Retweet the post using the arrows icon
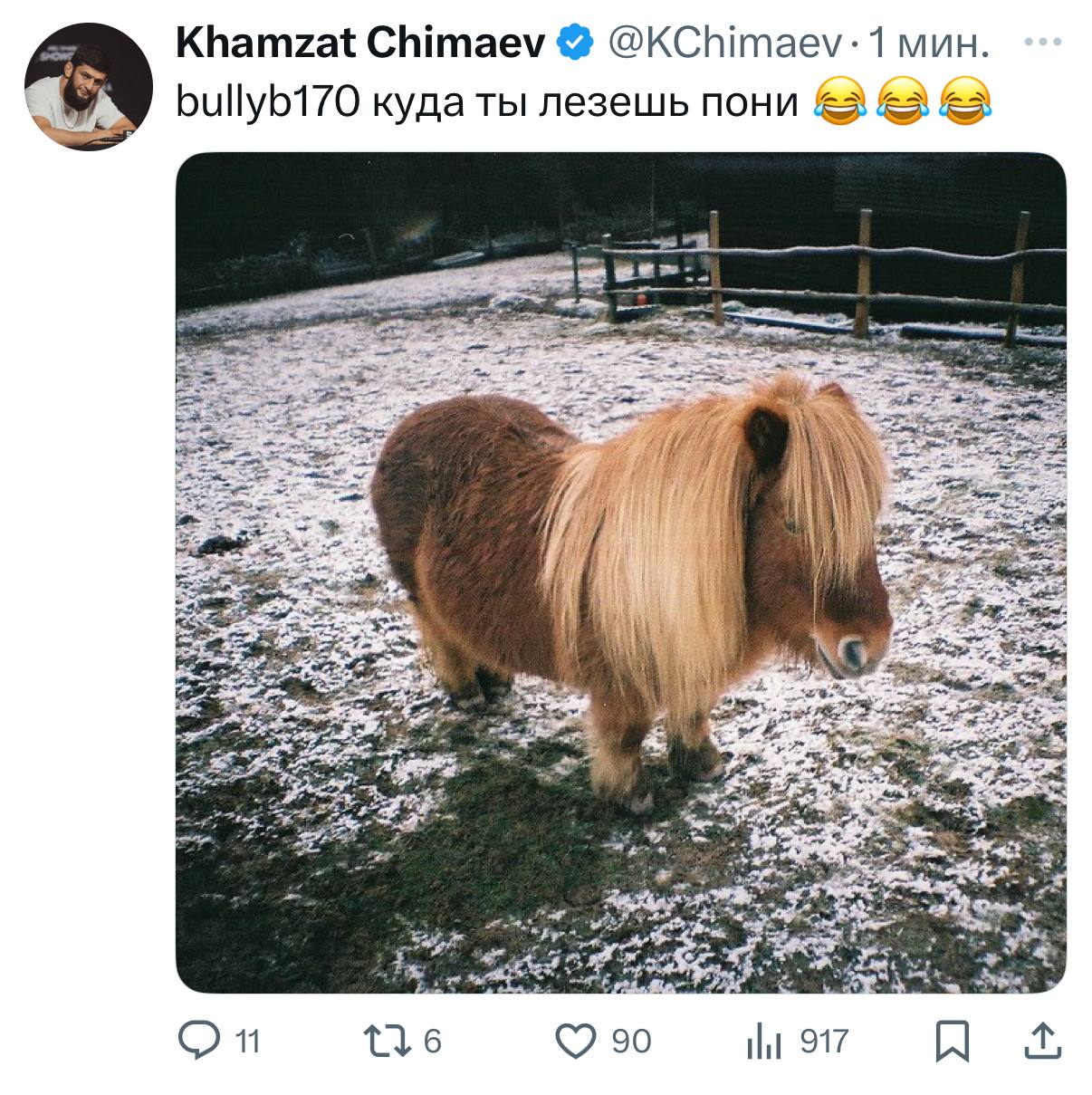This screenshot has width=1092, height=1095. pos(388,1041)
